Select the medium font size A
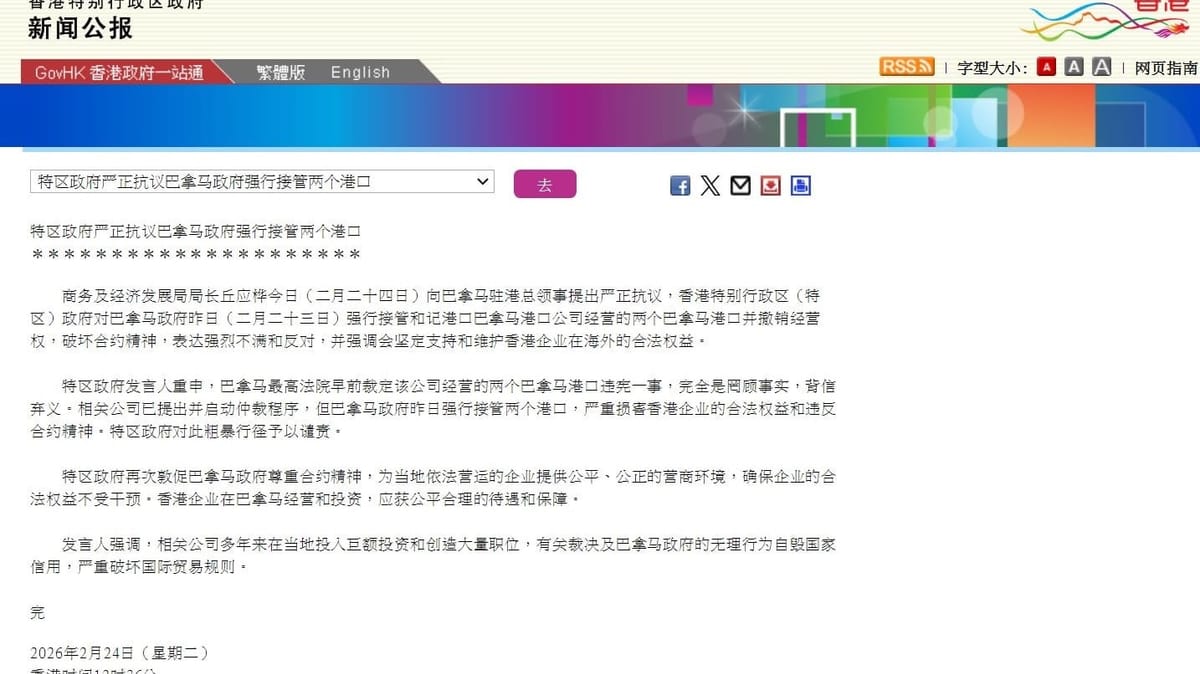This screenshot has width=1200, height=674. (1073, 67)
